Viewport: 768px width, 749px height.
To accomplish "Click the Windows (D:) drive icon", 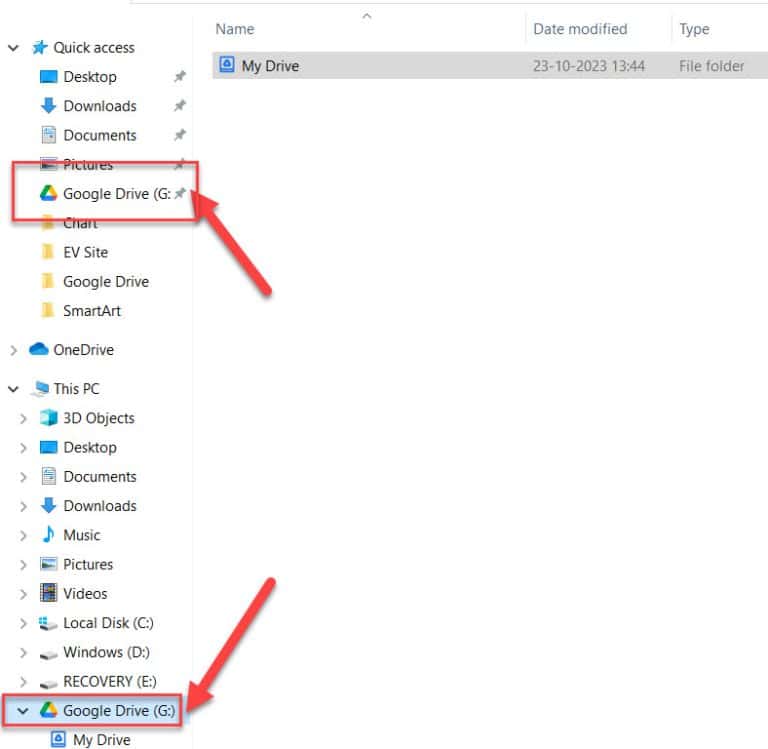I will click(x=48, y=654).
